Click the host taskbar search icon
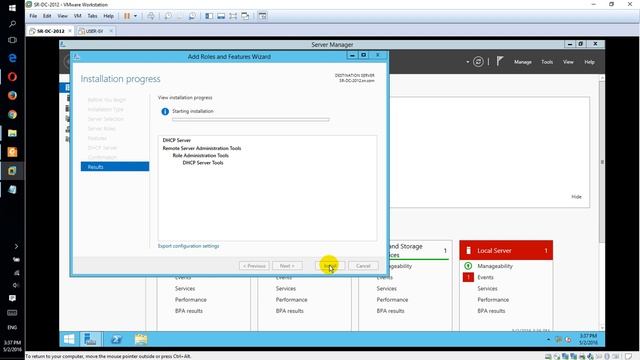This screenshot has height=360, width=640. point(12,24)
